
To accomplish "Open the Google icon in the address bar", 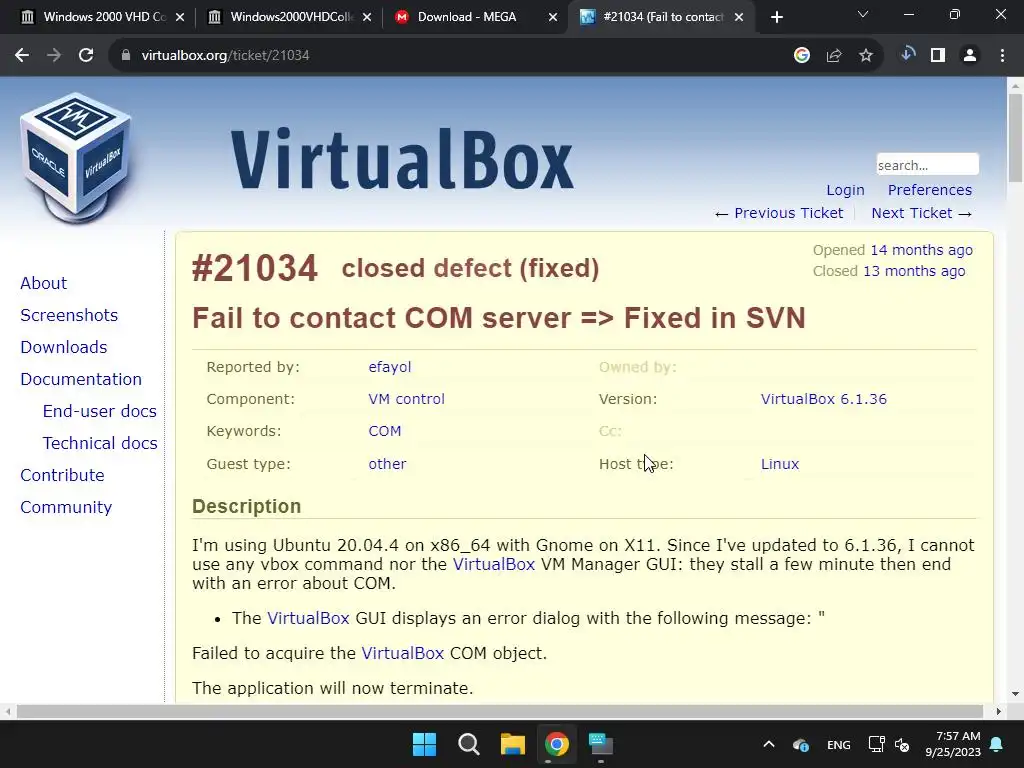I will 802,56.
